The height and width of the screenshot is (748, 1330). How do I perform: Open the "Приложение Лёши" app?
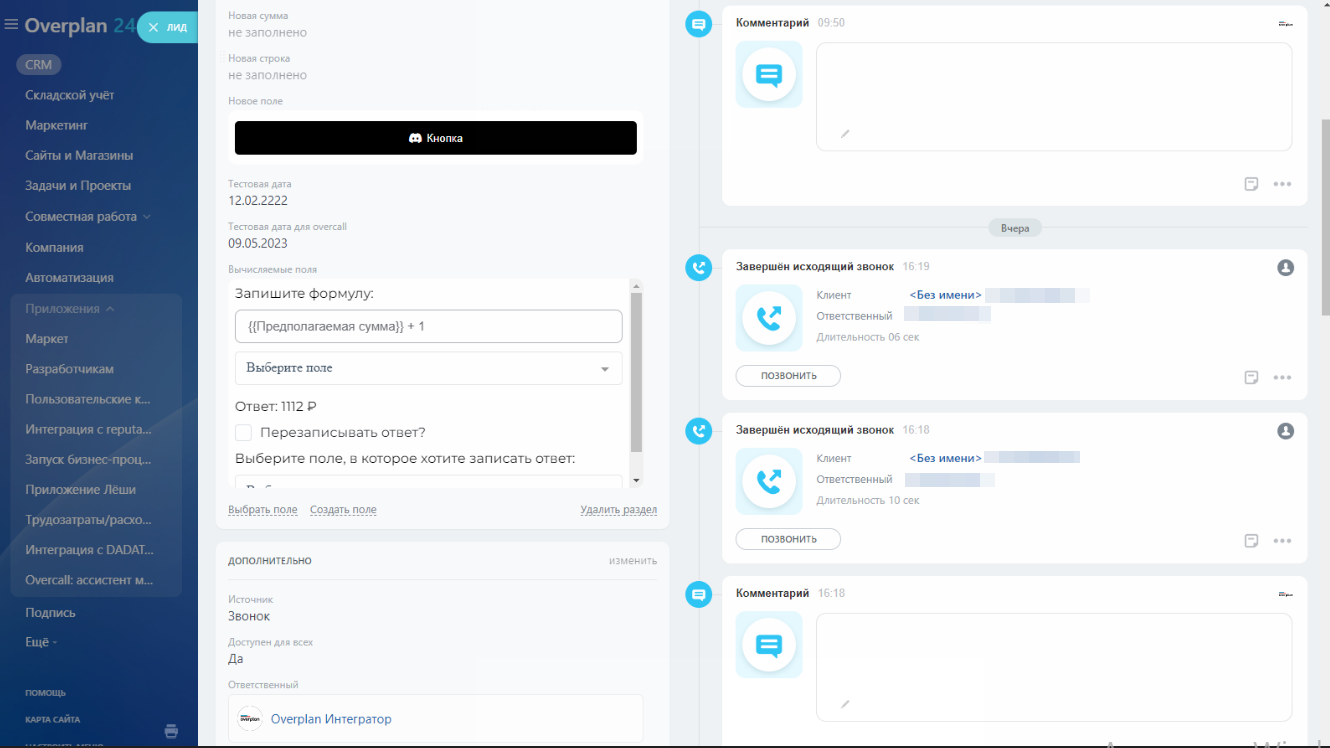[x=80, y=490]
